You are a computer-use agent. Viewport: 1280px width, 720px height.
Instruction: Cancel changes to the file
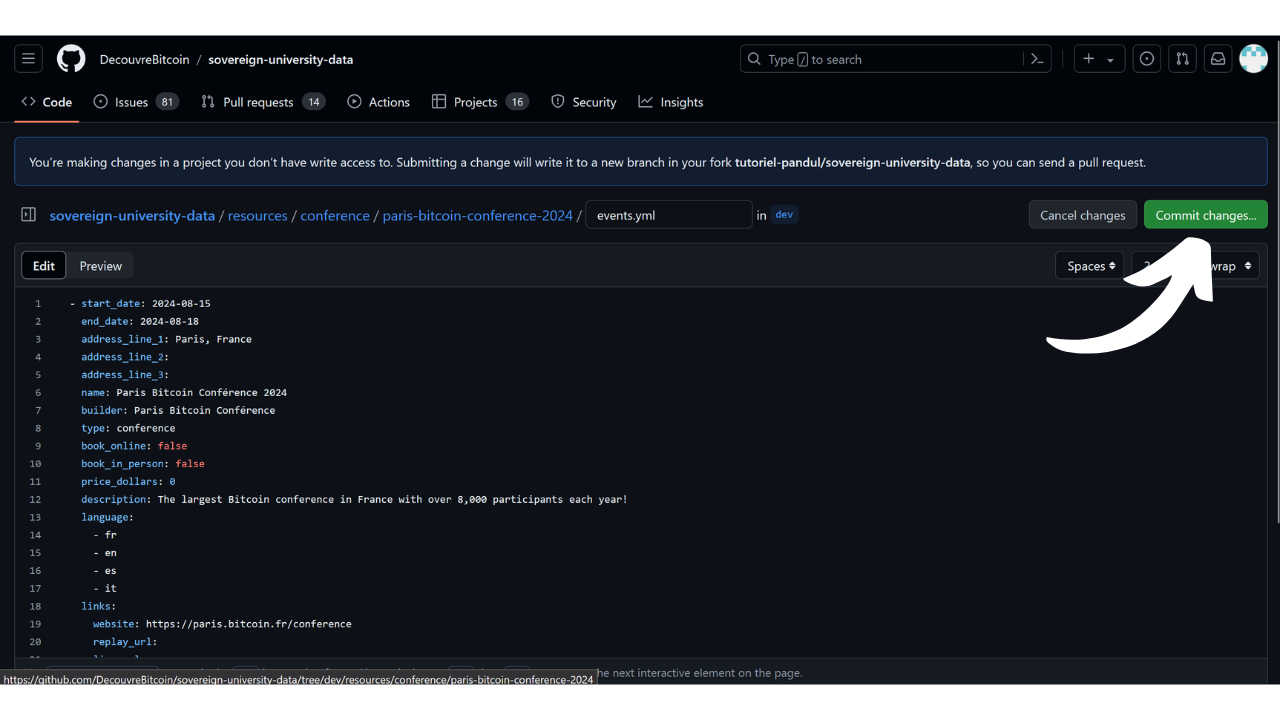pyautogui.click(x=1082, y=215)
